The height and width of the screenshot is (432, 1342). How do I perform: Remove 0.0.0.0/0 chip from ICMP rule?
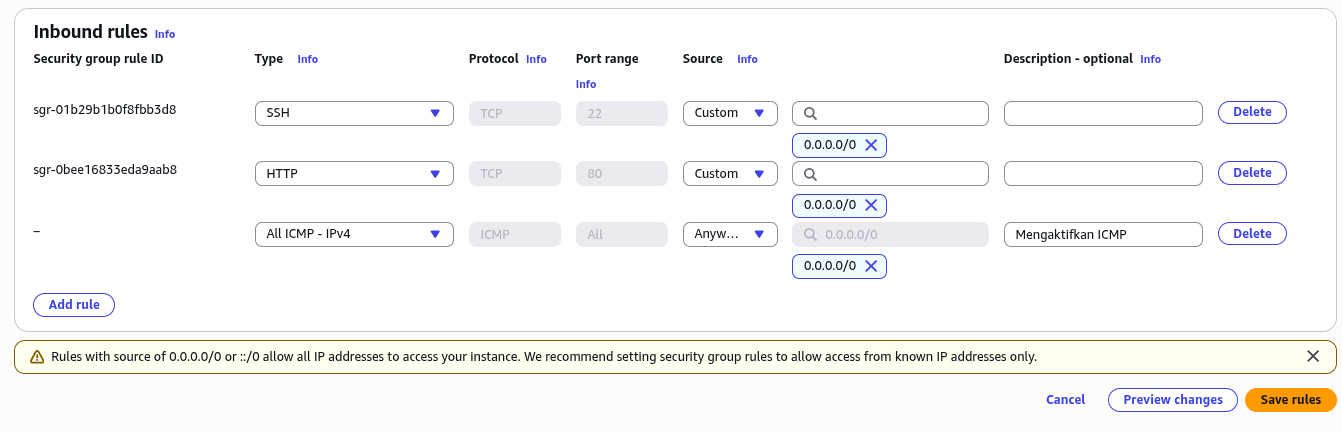[870, 266]
